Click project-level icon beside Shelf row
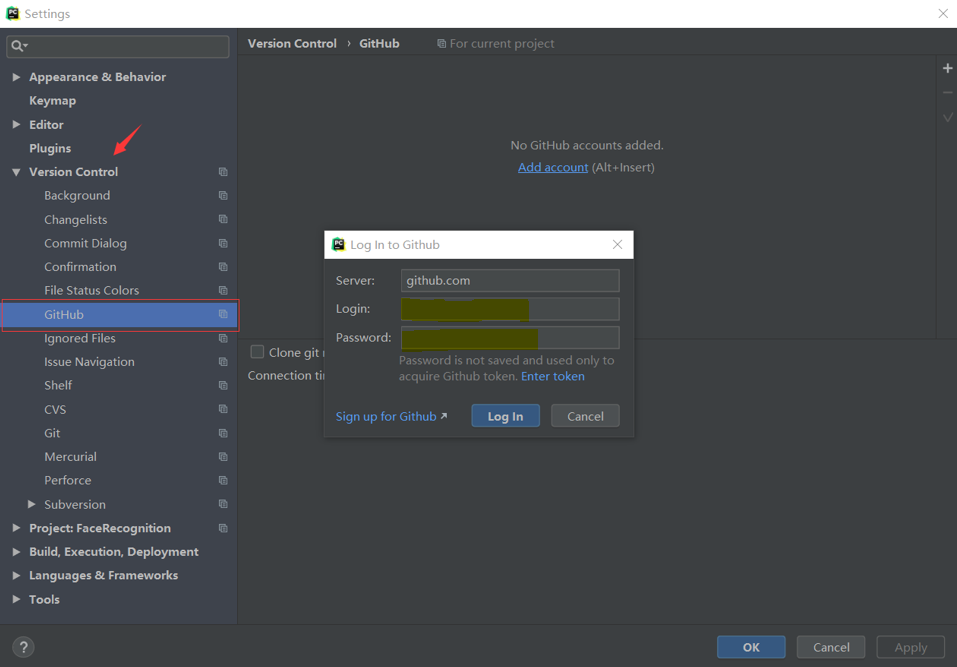The width and height of the screenshot is (957, 667). (223, 386)
